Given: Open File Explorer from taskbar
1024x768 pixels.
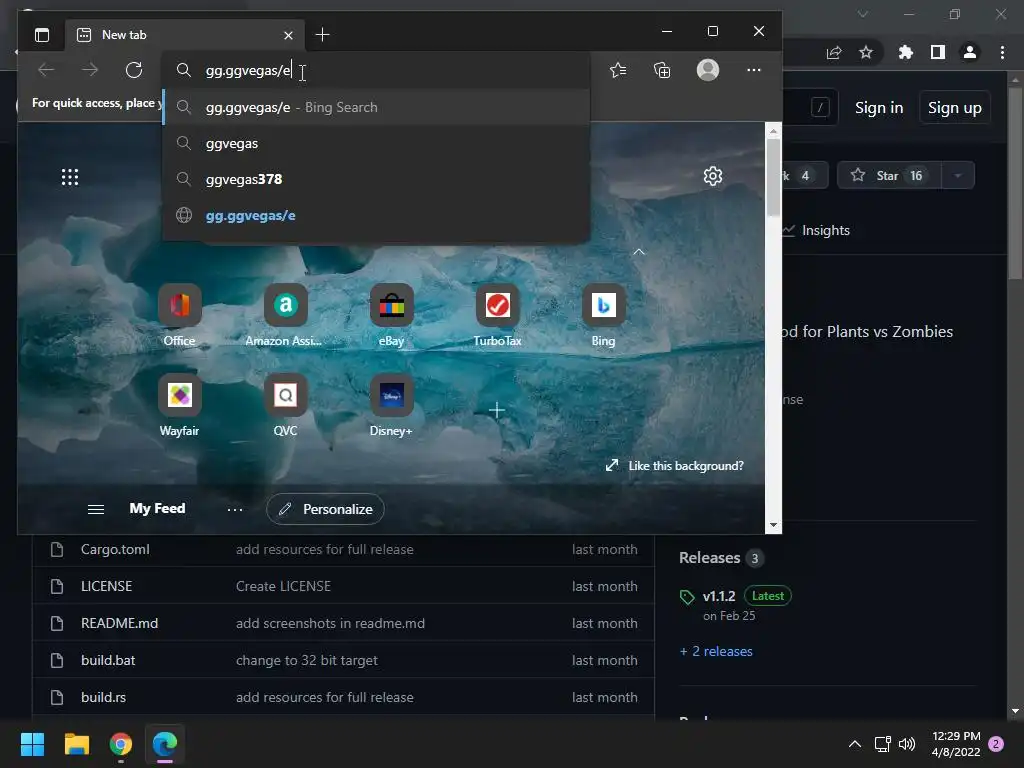Looking at the screenshot, I should (76, 744).
